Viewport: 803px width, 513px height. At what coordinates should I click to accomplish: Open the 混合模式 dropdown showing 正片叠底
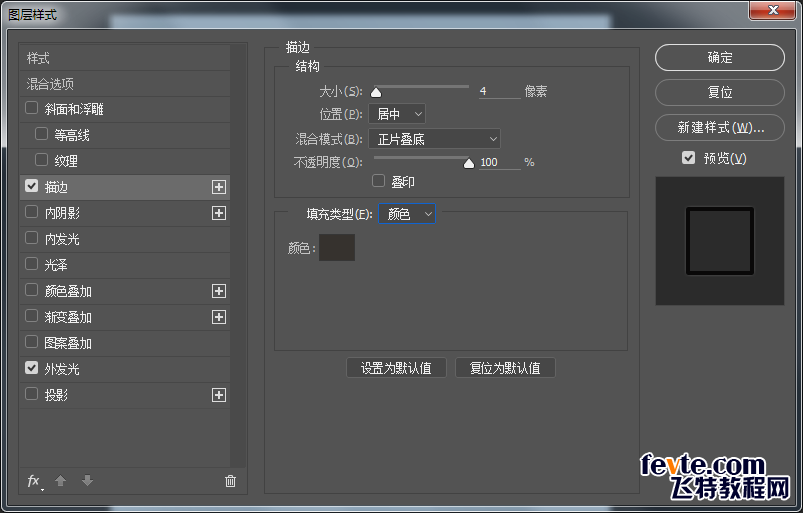pyautogui.click(x=434, y=139)
